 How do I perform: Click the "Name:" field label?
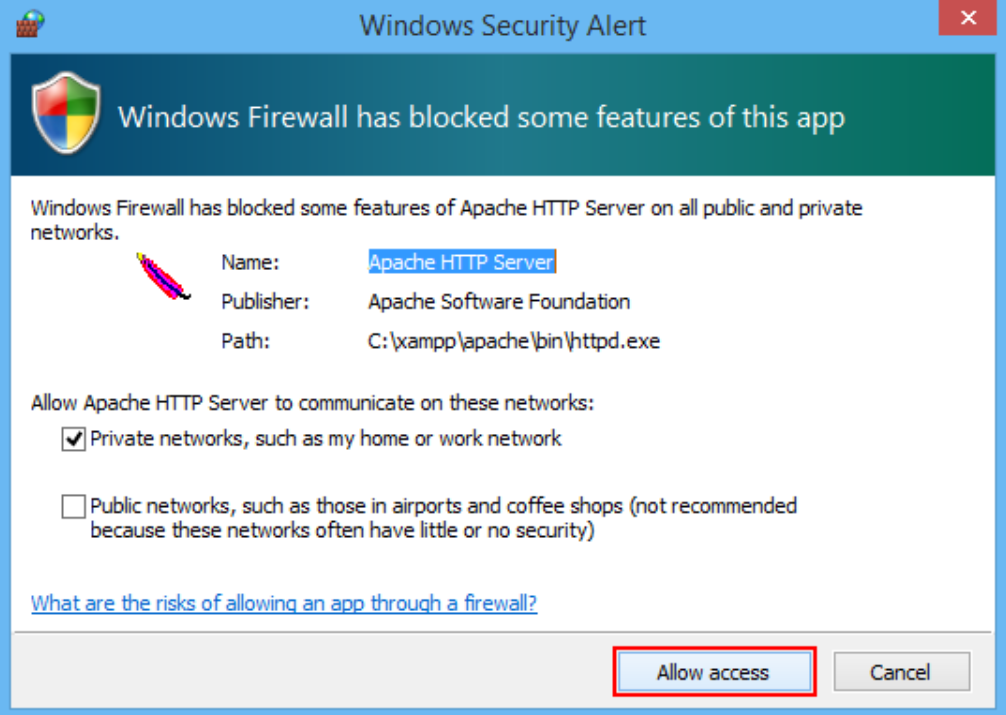[250, 262]
